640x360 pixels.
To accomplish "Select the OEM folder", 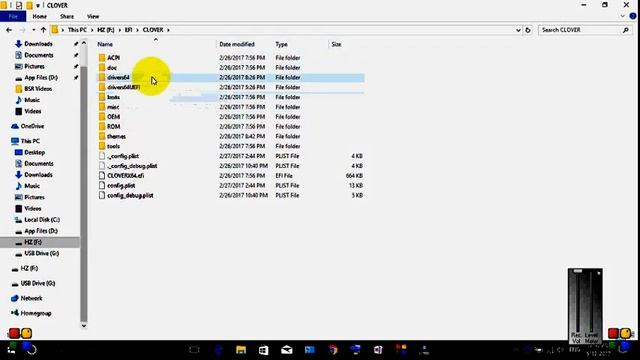I will [113, 117].
